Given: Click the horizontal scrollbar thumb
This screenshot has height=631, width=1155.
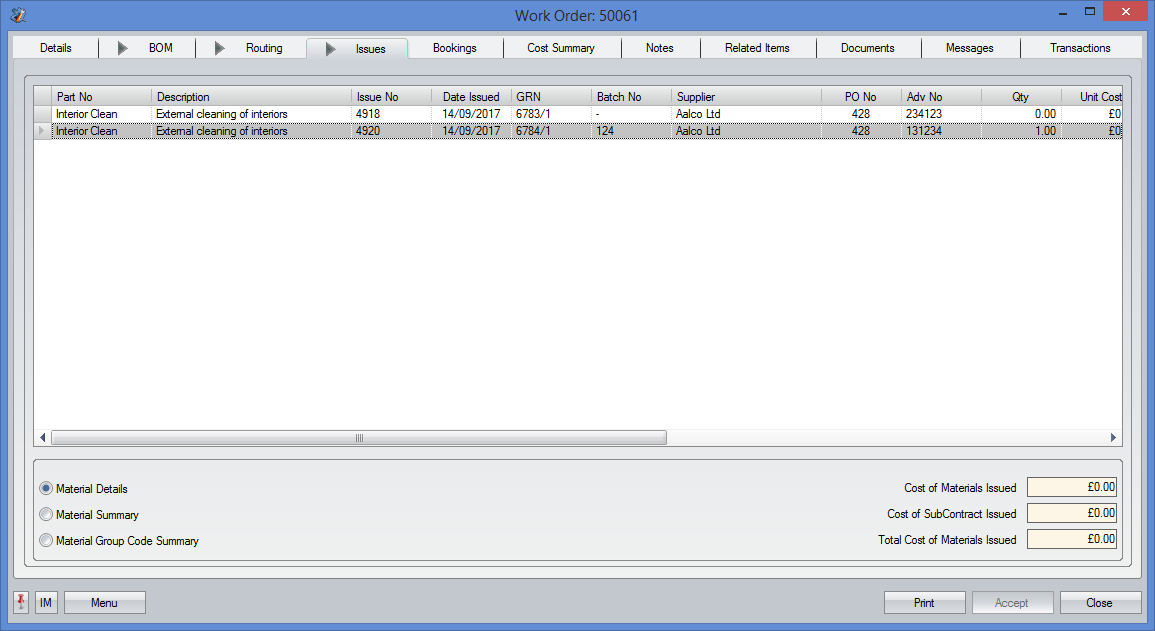Looking at the screenshot, I should 359,438.
